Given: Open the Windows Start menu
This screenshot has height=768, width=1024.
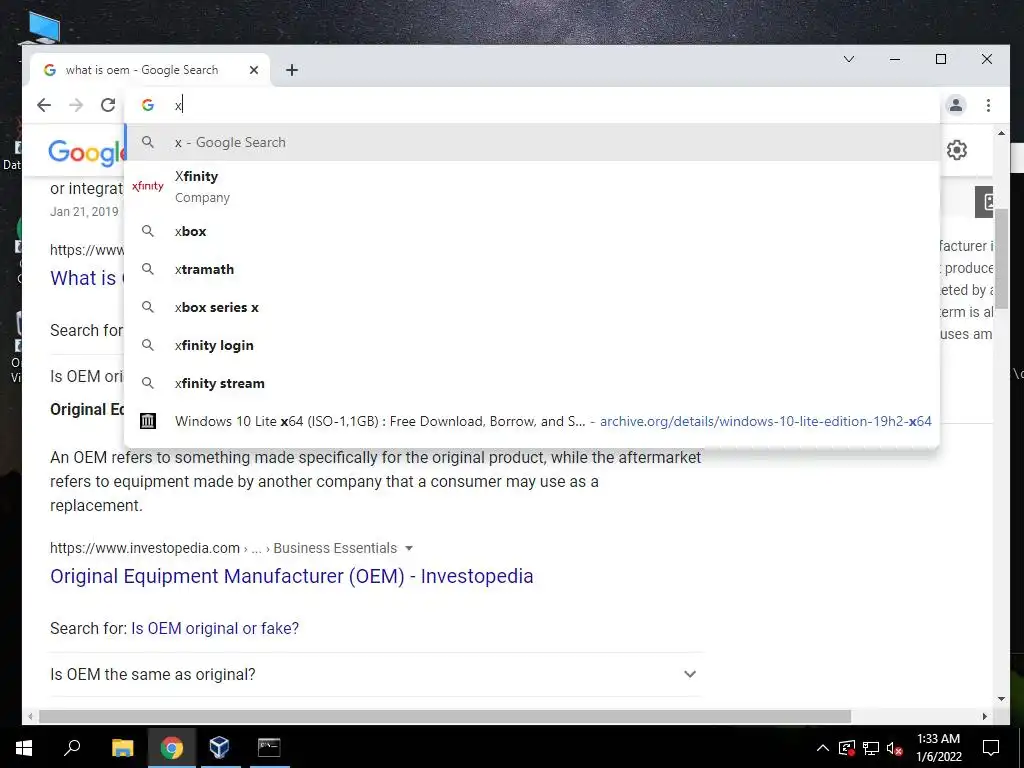Looking at the screenshot, I should point(24,747).
